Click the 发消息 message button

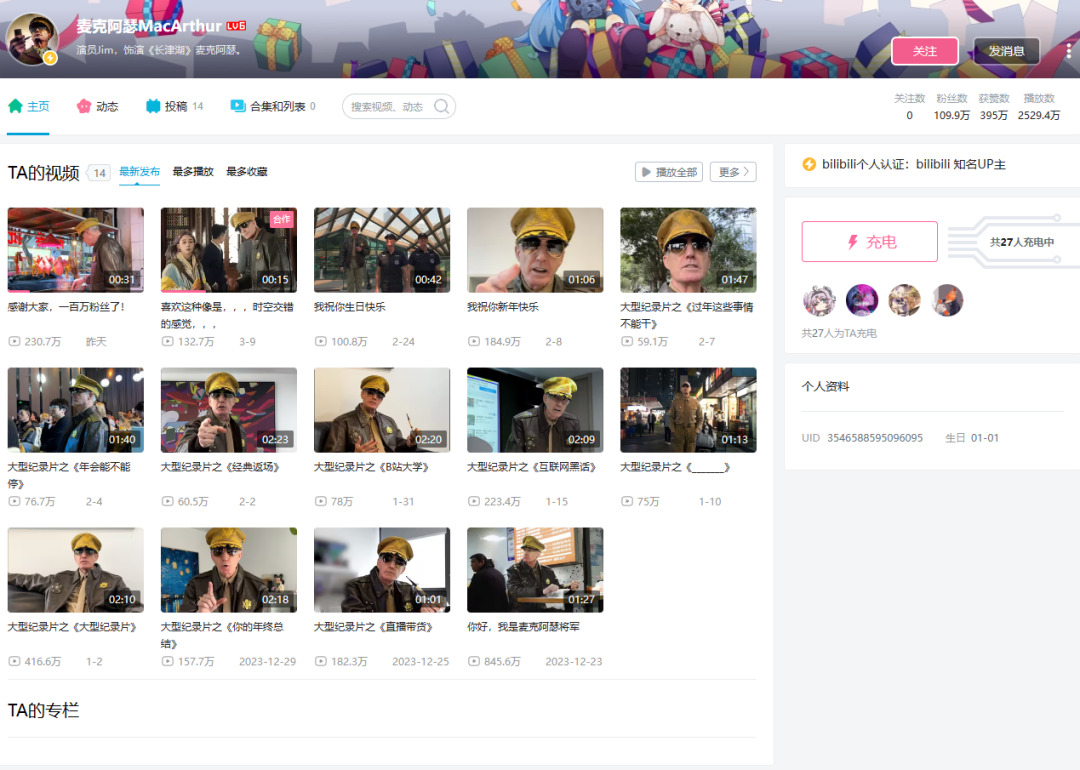[x=1006, y=51]
